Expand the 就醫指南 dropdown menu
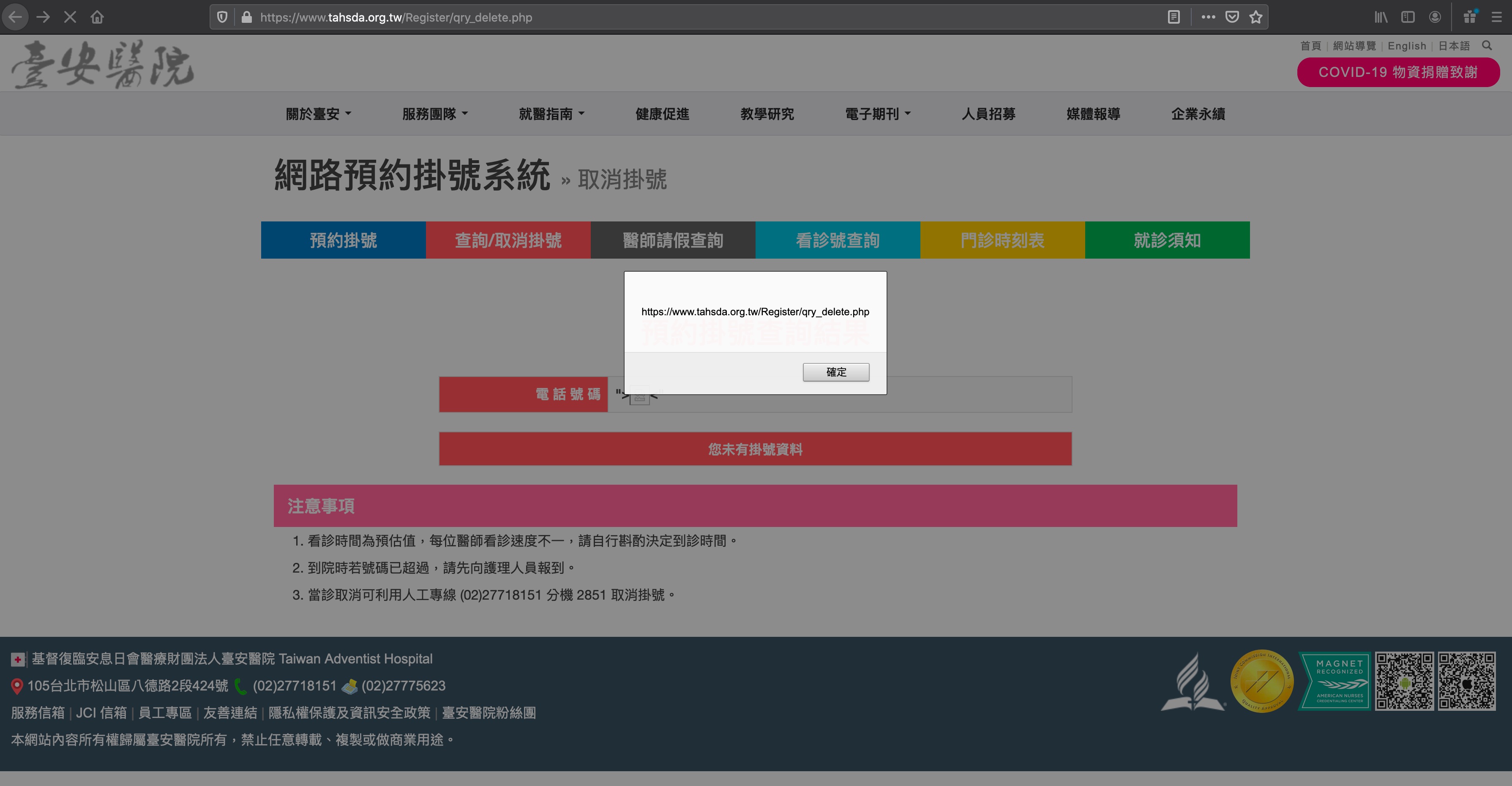1512x786 pixels. [x=552, y=114]
